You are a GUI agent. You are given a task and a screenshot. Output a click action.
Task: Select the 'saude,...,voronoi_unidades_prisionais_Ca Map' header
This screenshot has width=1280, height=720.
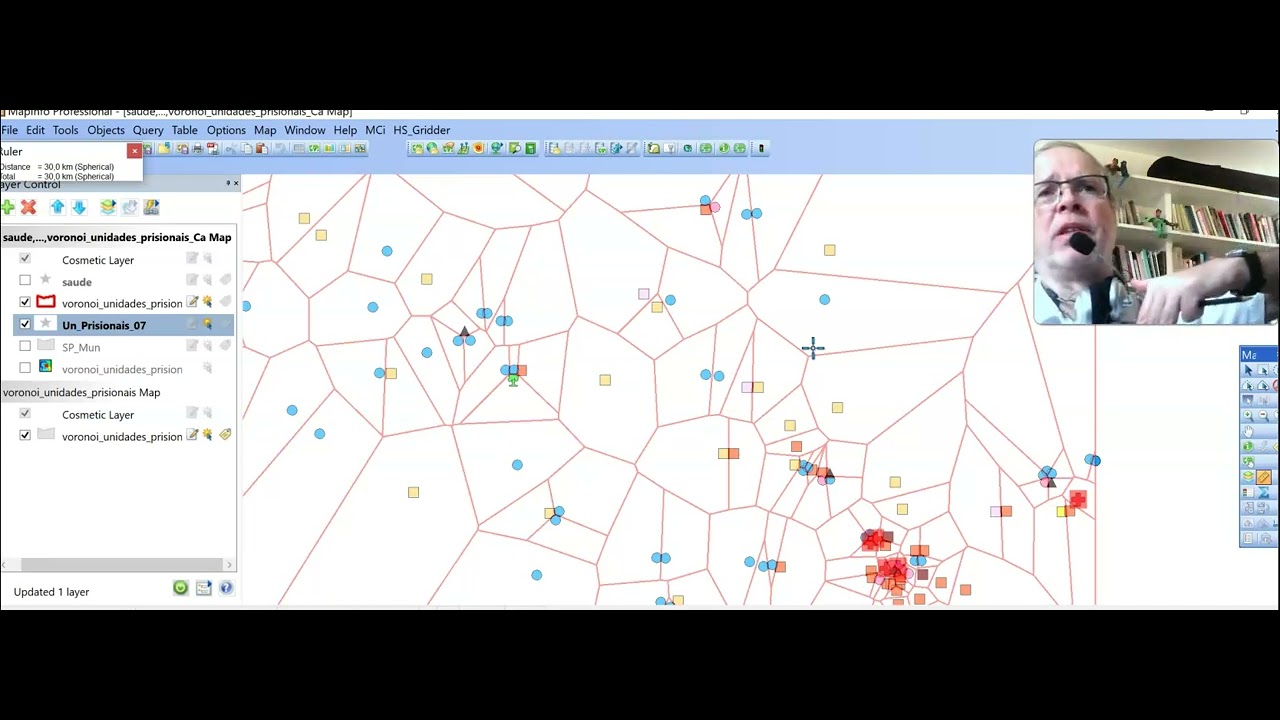tap(117, 237)
